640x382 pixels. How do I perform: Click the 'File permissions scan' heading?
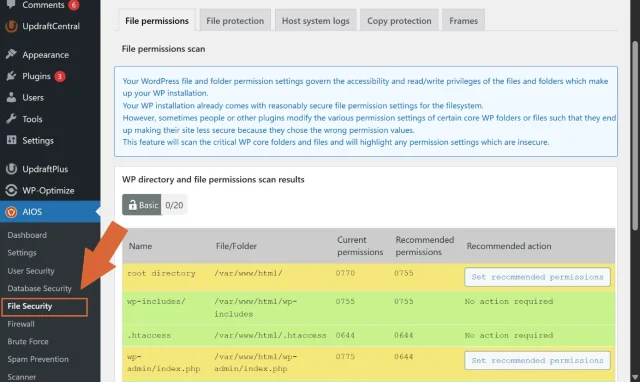163,49
